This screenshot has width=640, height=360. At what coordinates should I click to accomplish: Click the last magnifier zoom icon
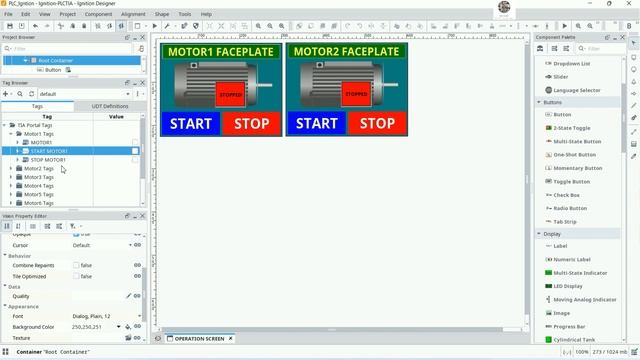(590, 26)
